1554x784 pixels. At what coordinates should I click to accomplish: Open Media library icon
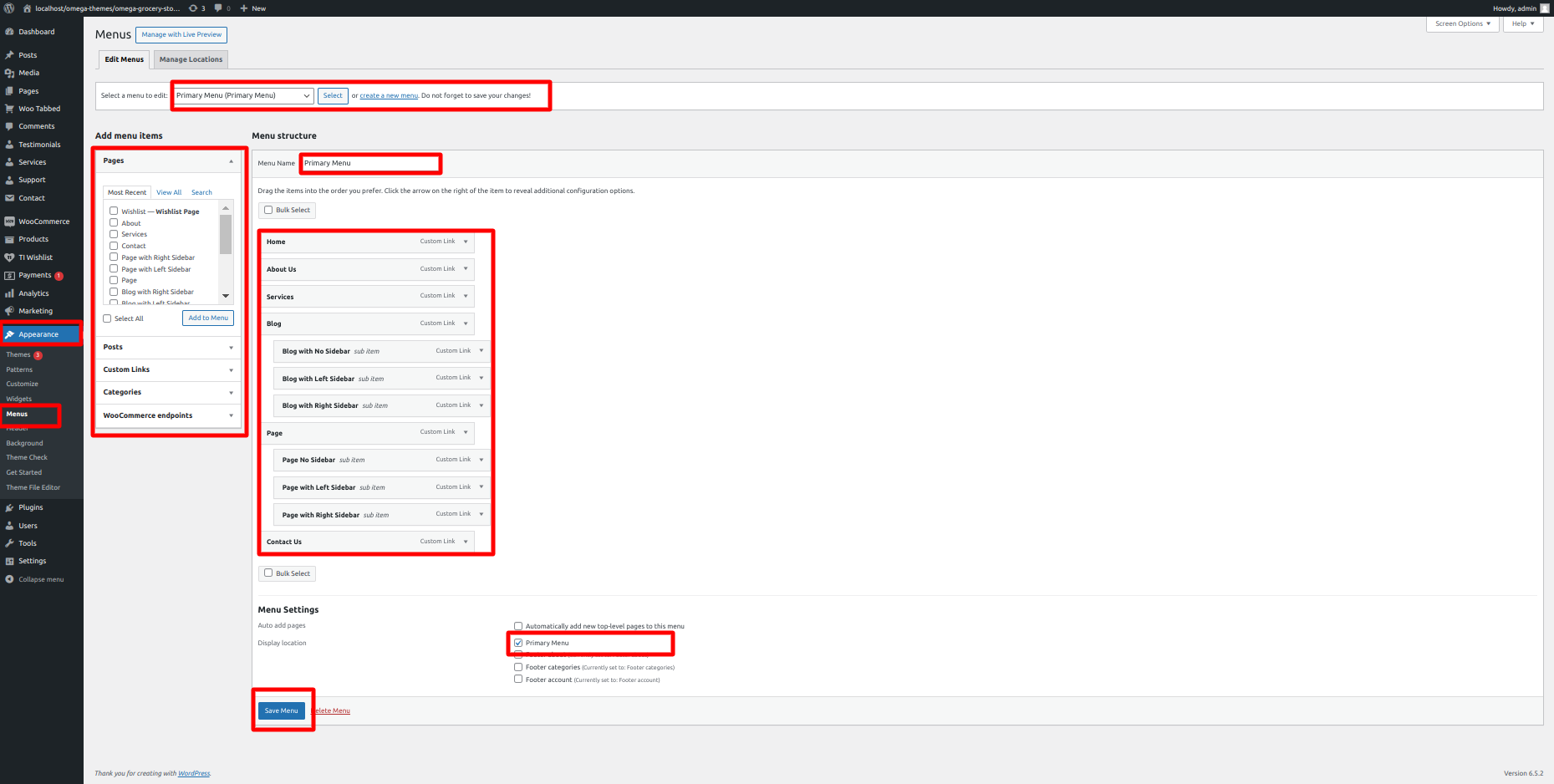coord(9,73)
